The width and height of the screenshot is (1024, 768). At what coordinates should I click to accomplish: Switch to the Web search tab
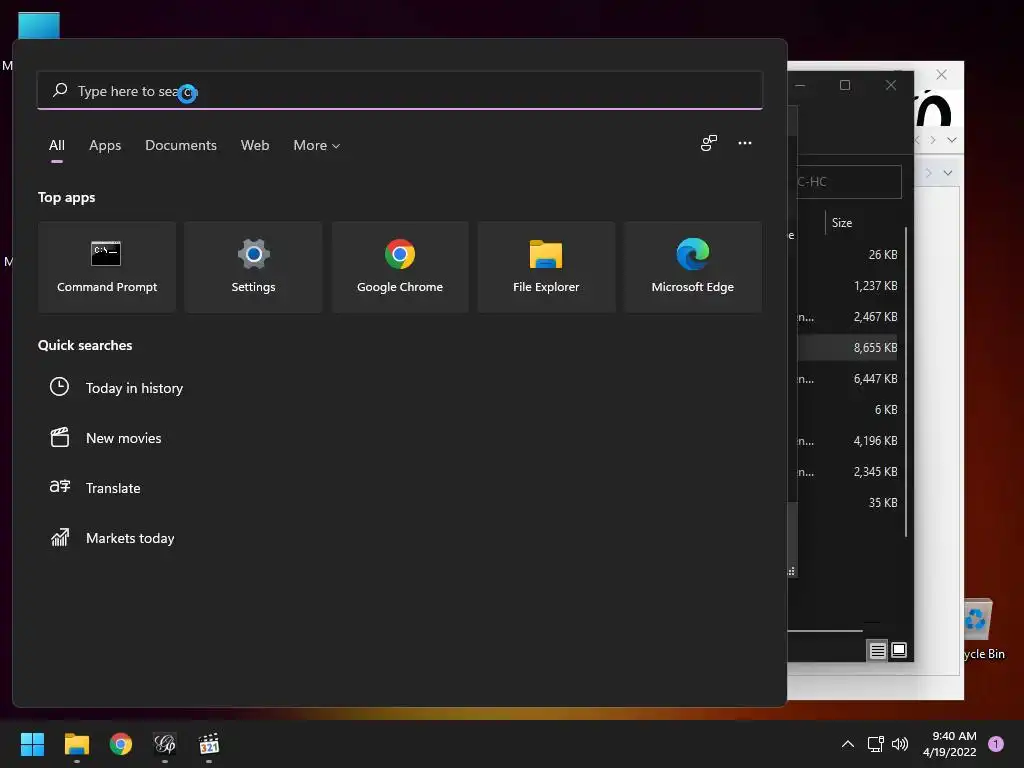(x=255, y=146)
